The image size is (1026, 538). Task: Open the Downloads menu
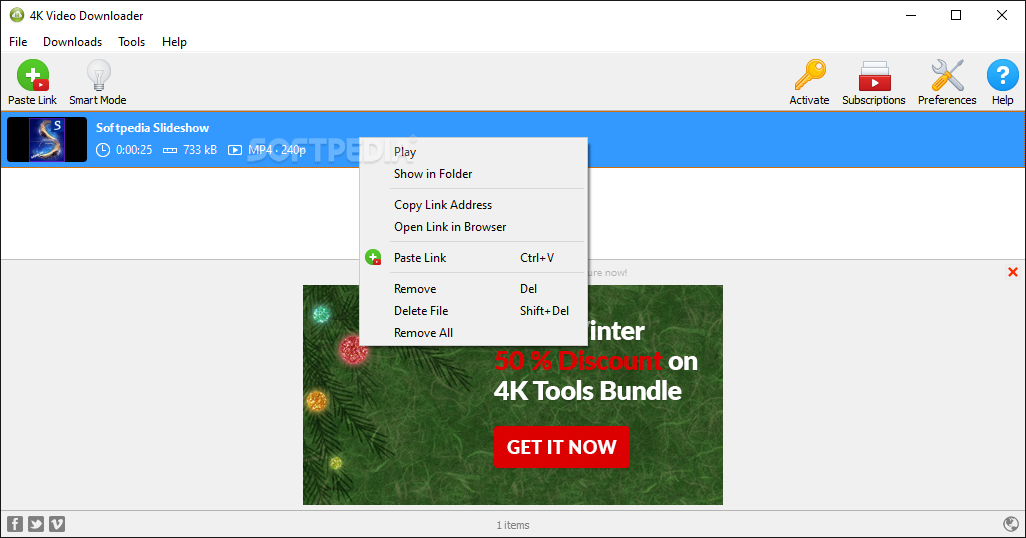tap(73, 42)
